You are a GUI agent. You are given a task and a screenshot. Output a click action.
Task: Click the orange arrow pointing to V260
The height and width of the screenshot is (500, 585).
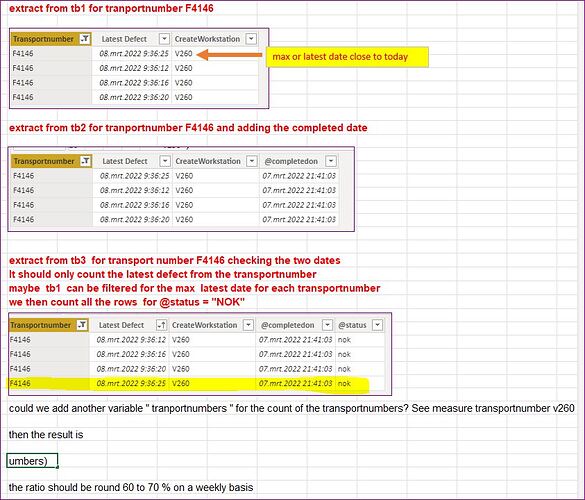pyautogui.click(x=229, y=55)
